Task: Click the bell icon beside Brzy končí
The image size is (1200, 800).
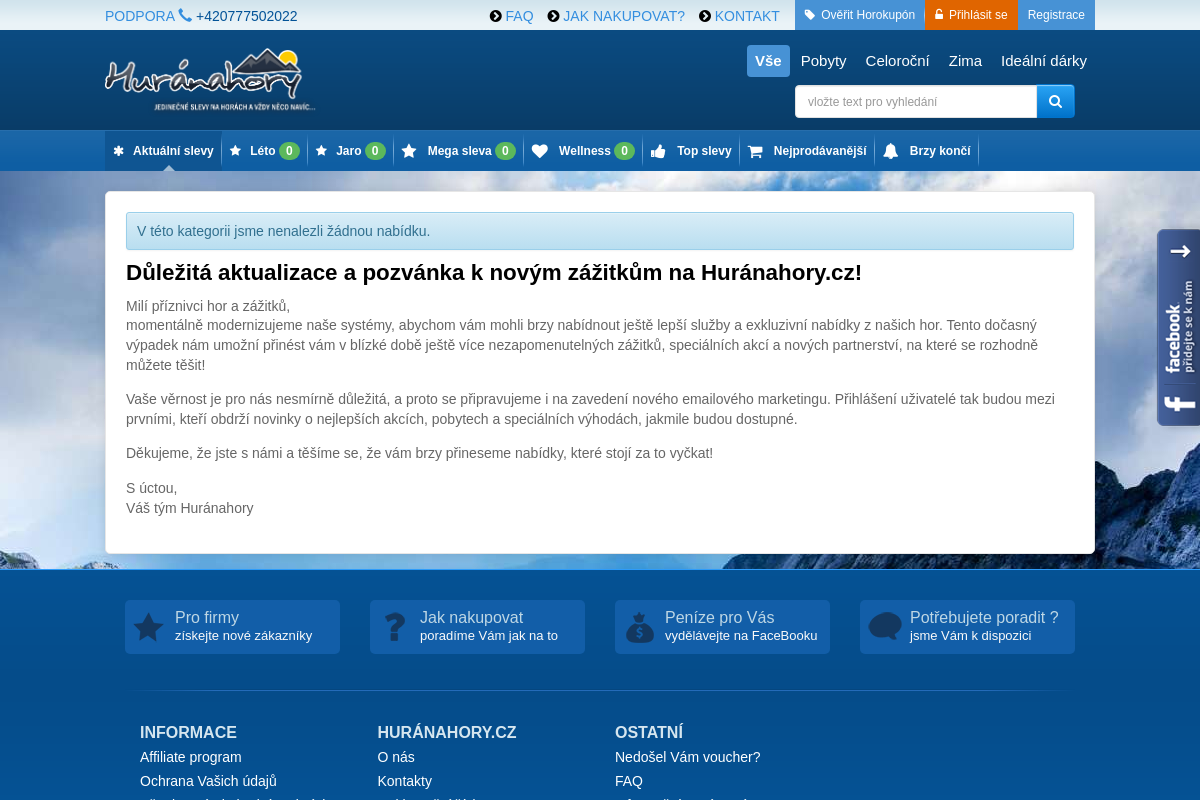Action: point(891,150)
